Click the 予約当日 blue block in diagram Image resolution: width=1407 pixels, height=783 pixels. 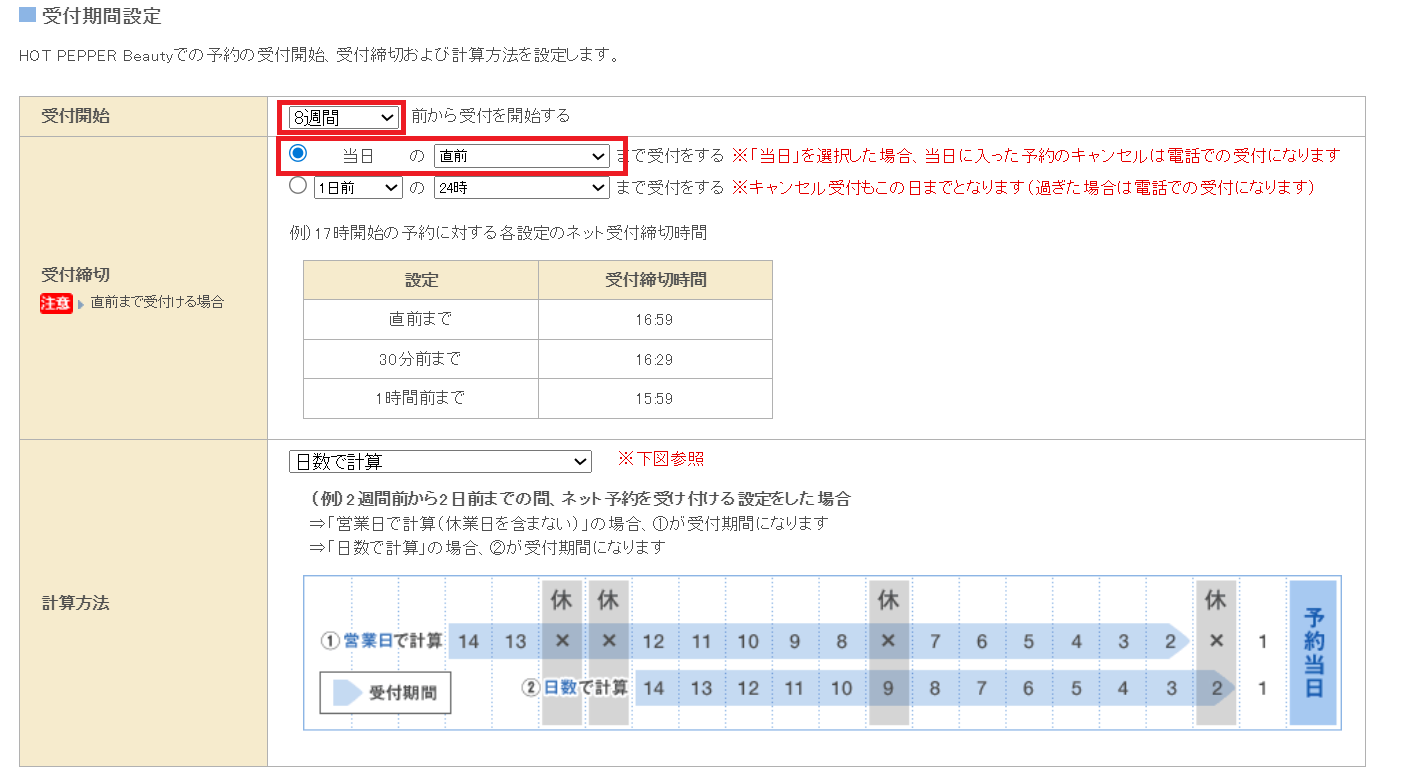click(x=1313, y=652)
